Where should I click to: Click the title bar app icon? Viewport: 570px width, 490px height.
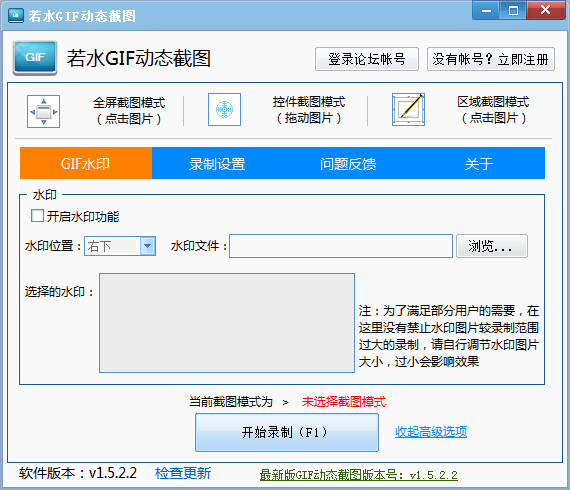click(16, 15)
